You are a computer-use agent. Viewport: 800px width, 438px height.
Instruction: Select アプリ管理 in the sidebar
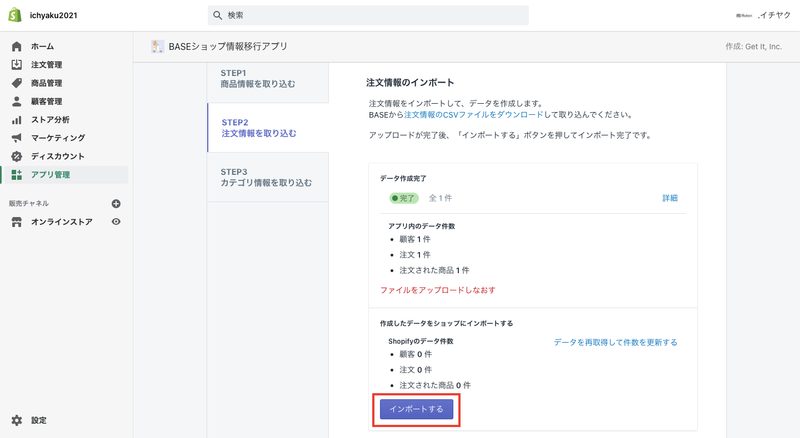point(64,175)
